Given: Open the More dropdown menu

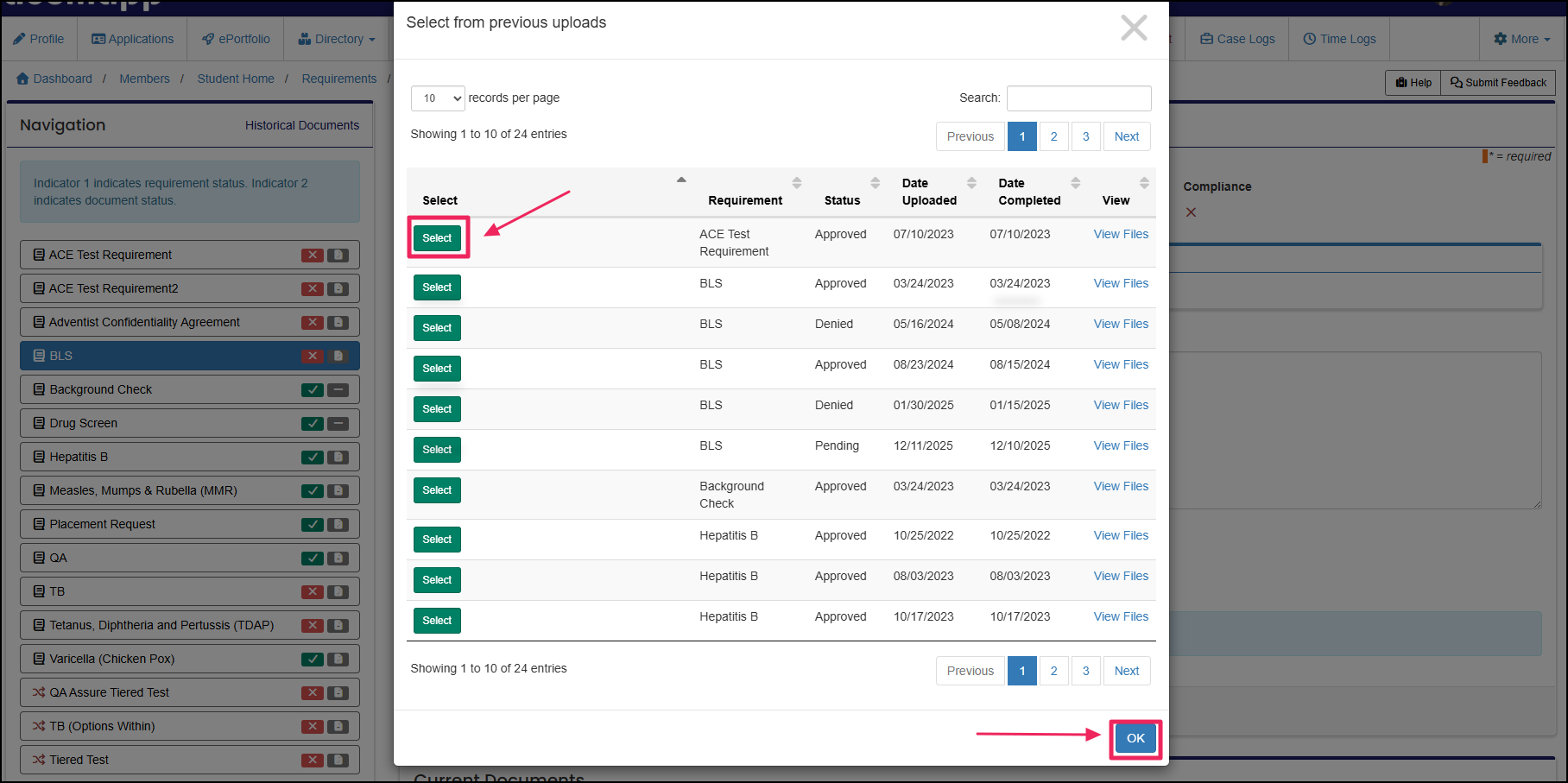Looking at the screenshot, I should pos(1521,38).
